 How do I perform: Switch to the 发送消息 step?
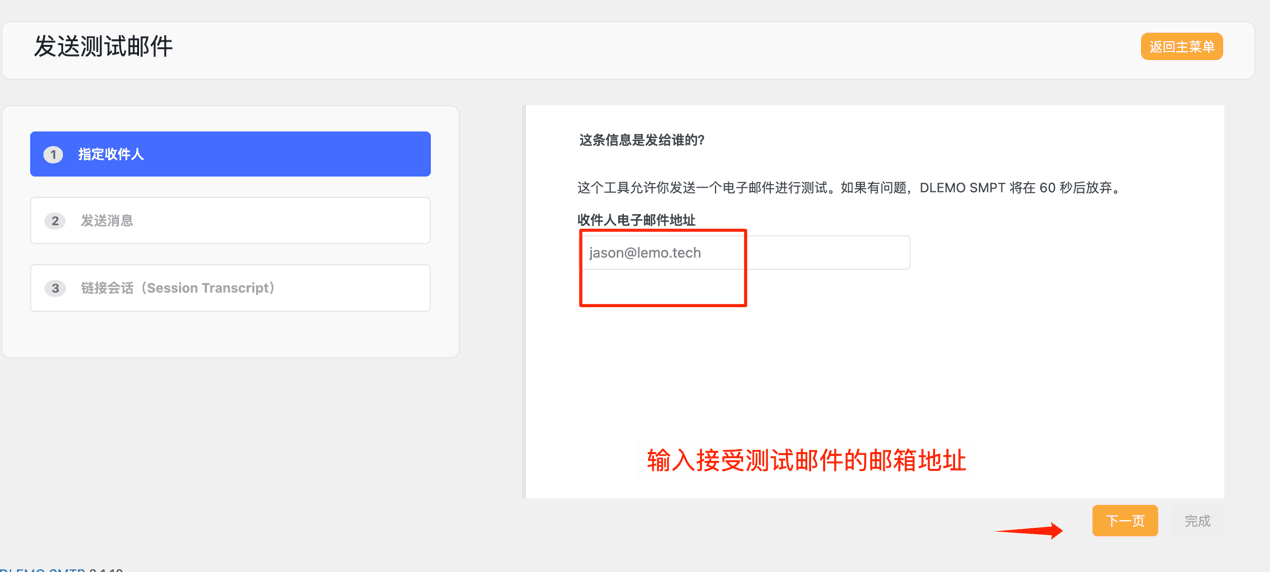230,221
